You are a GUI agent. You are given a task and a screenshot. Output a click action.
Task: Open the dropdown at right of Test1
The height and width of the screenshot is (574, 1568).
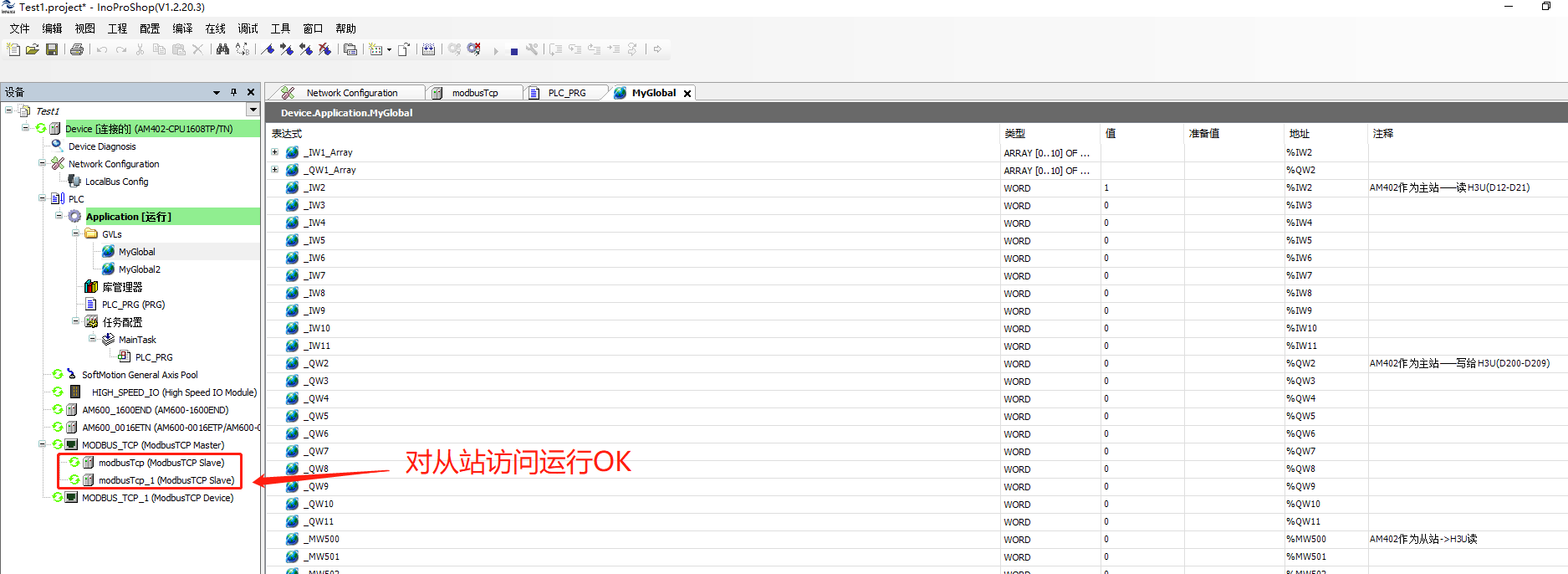pyautogui.click(x=253, y=110)
